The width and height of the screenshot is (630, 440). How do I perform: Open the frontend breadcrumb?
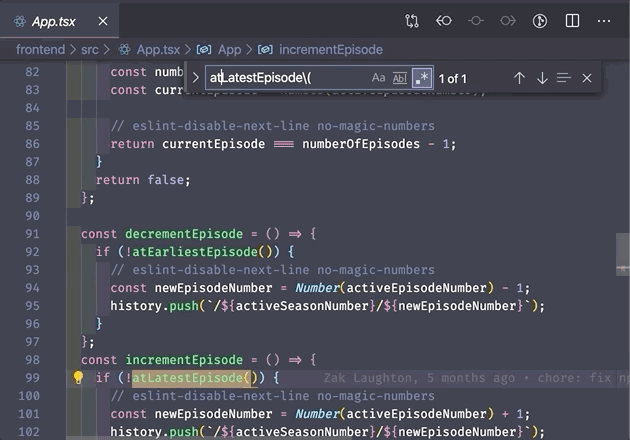[x=40, y=49]
